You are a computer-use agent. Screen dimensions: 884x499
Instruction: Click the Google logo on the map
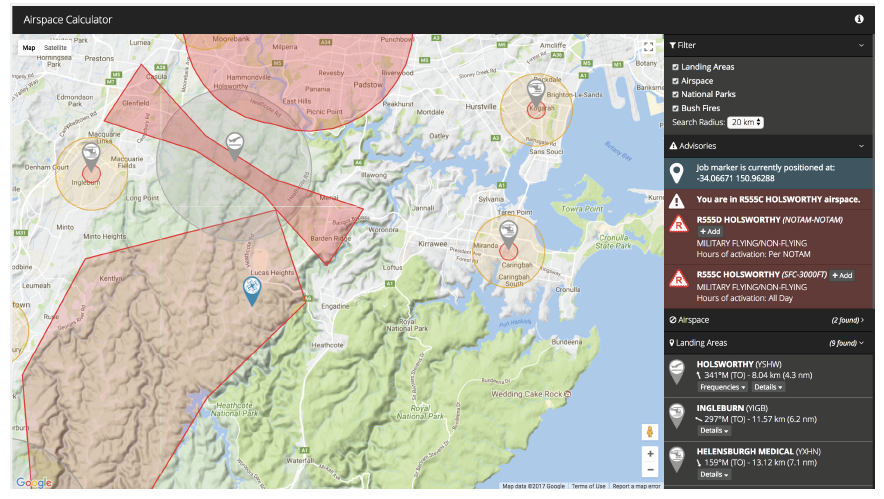pyautogui.click(x=34, y=483)
